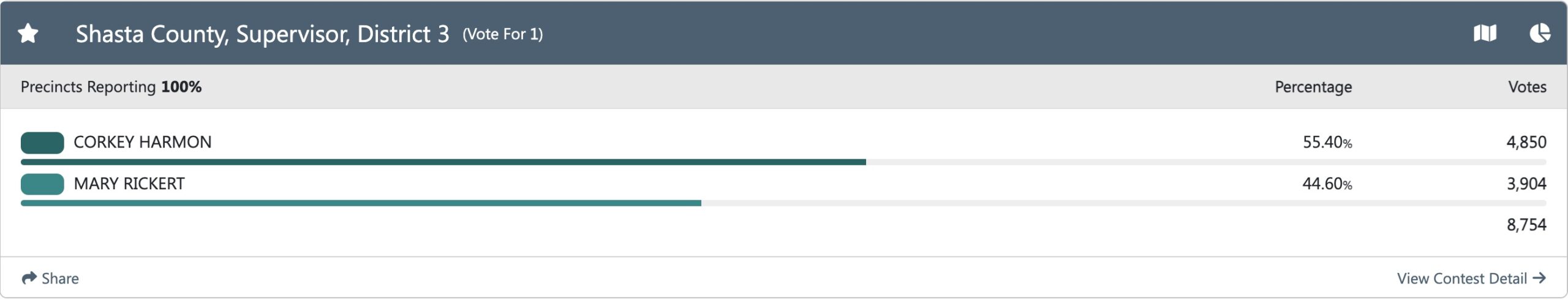The width and height of the screenshot is (1568, 300).
Task: Click the View Contest Detail arrow
Action: tap(1539, 279)
